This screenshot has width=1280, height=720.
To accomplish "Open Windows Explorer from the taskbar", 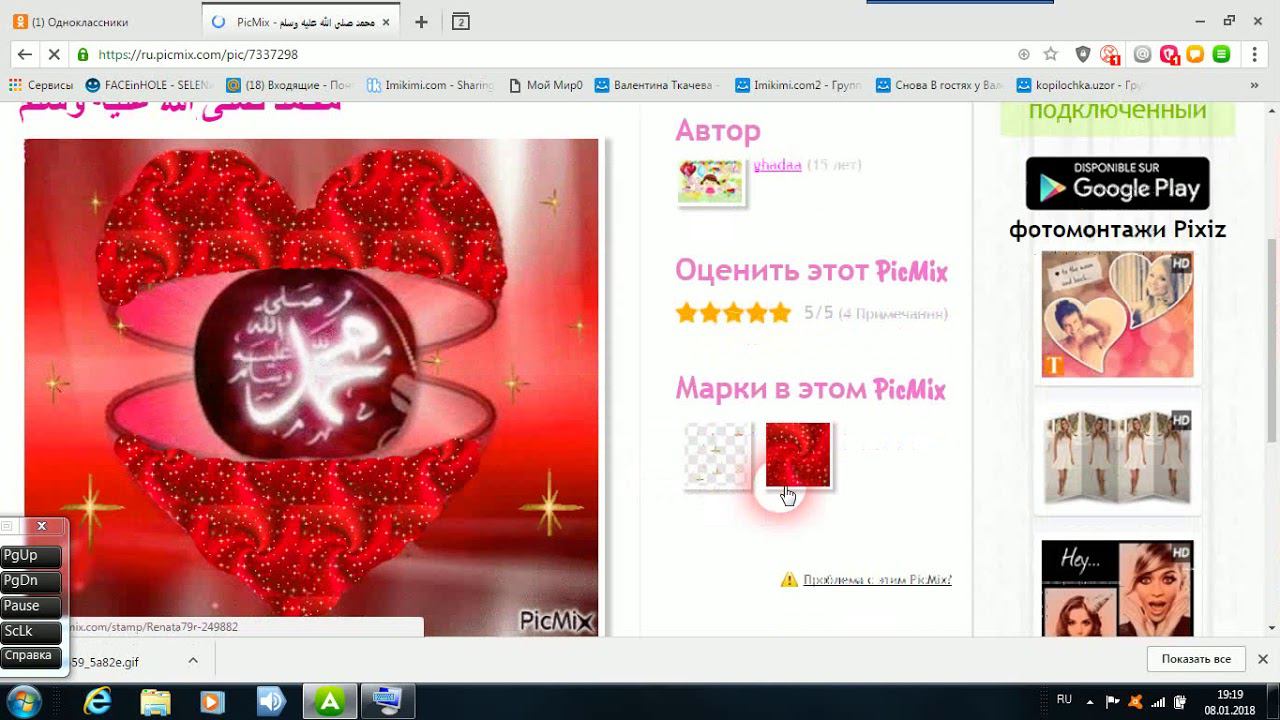I will (155, 702).
